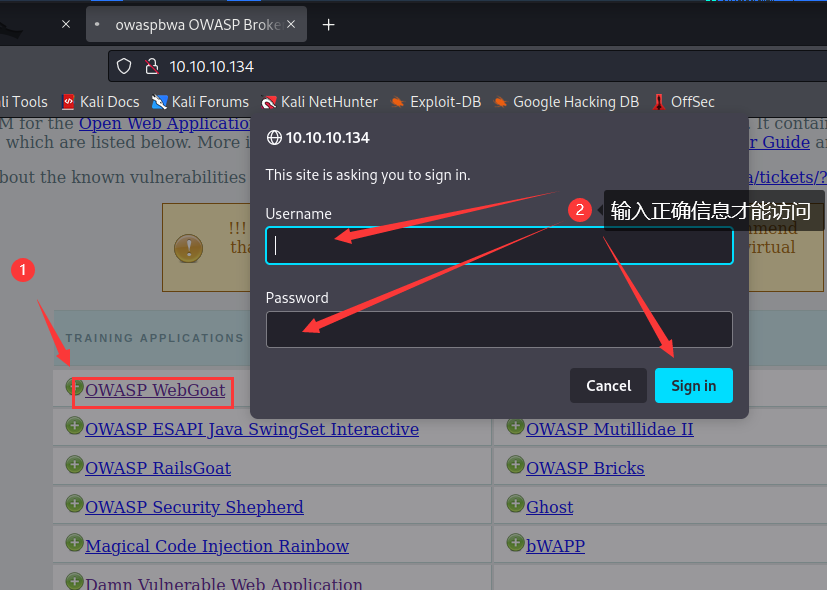Screen dimensions: 827x590
Task: Open Magical Code Injection Rainbow link
Action: click(x=217, y=546)
